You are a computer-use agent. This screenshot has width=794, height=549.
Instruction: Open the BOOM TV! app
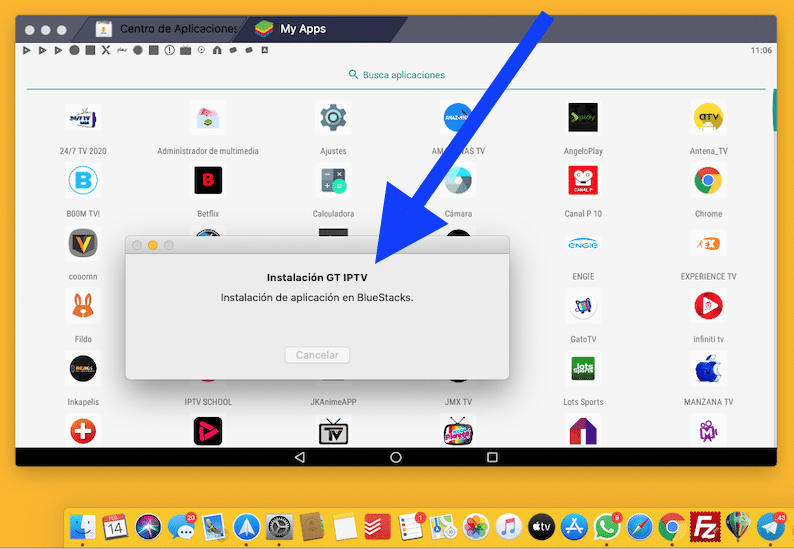(83, 180)
